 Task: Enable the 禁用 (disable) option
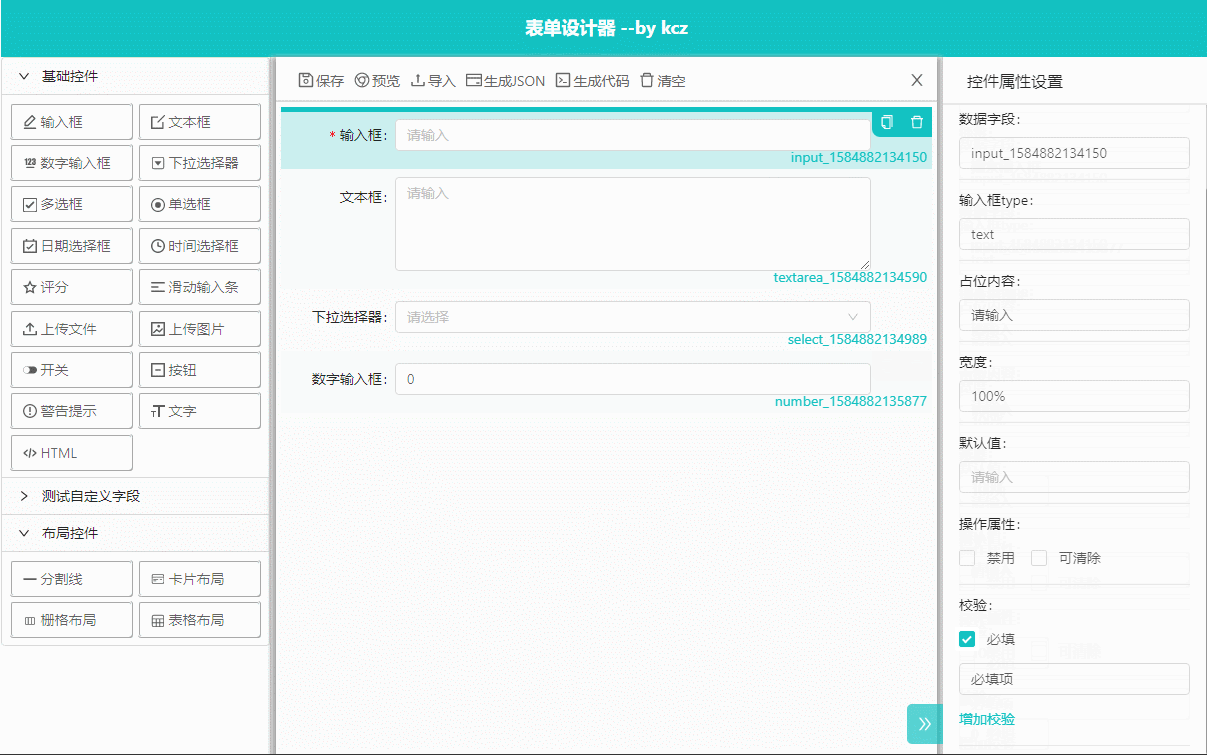pyautogui.click(x=966, y=558)
